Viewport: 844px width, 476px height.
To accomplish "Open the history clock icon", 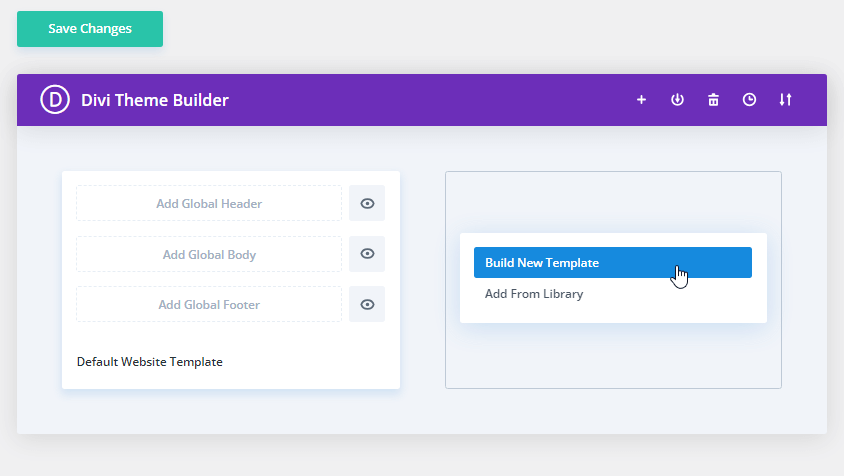I will 749,100.
